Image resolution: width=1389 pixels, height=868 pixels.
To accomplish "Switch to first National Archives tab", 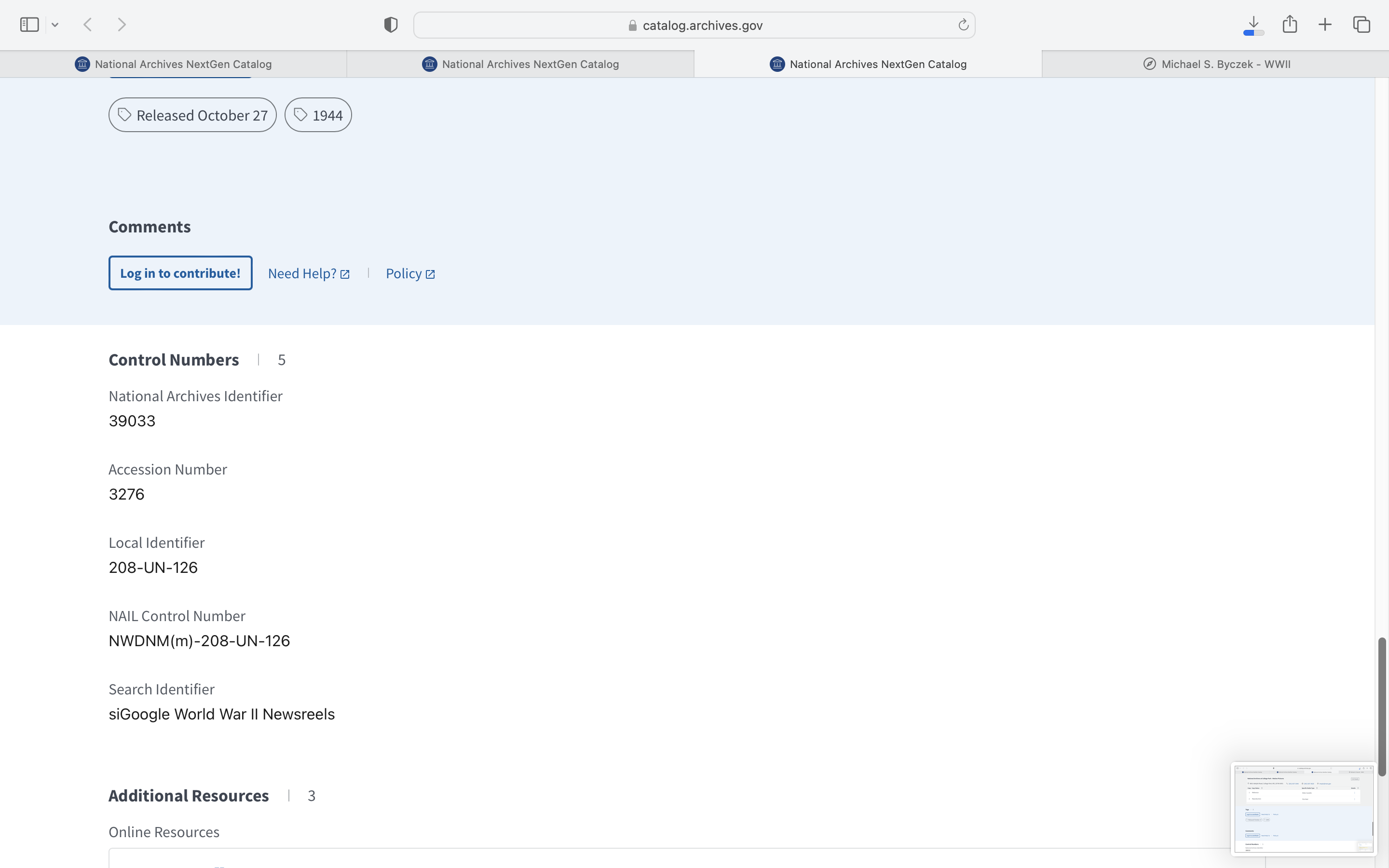I will pos(173,64).
